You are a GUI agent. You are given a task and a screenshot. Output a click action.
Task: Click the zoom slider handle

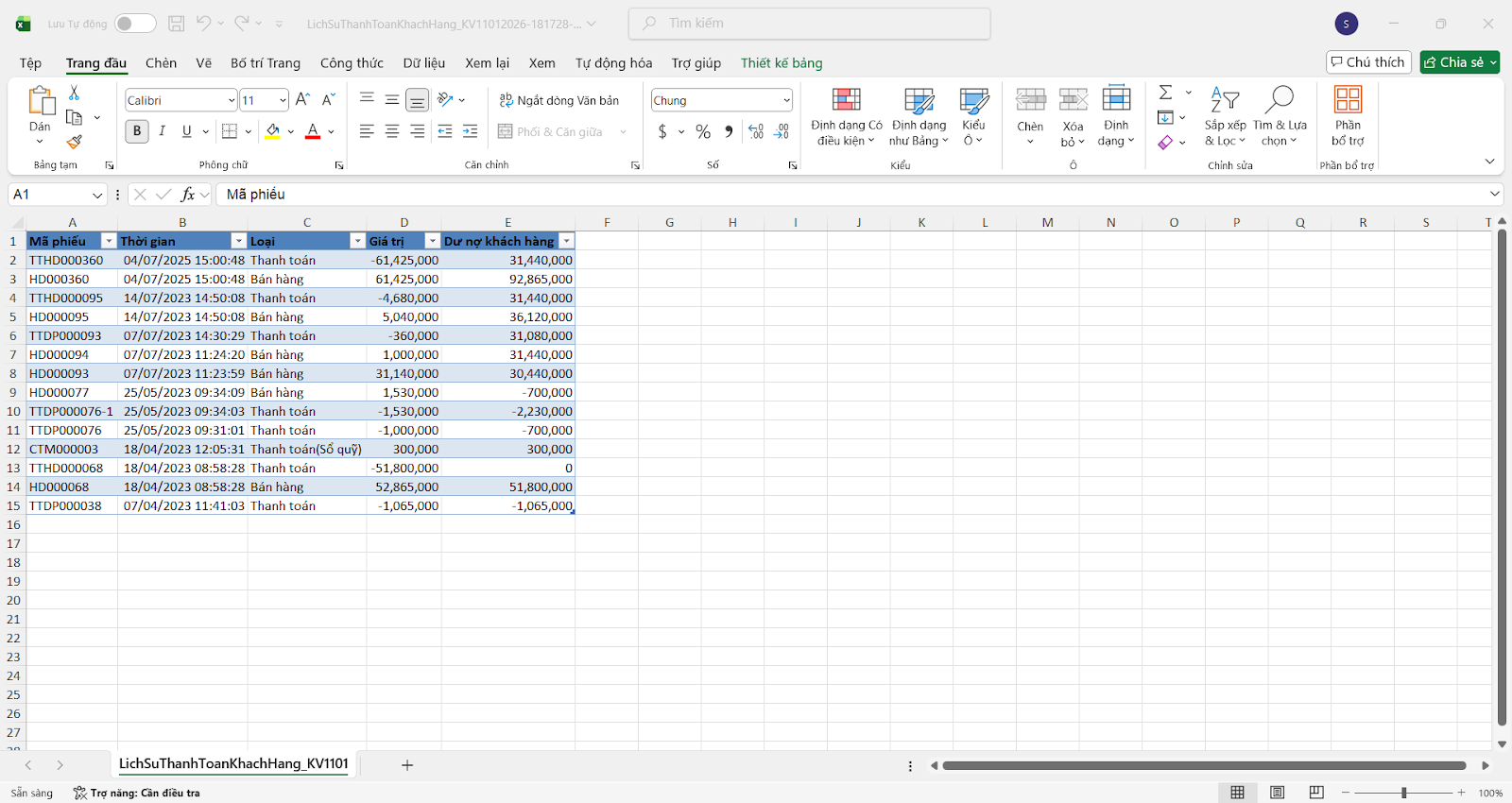(x=1404, y=793)
